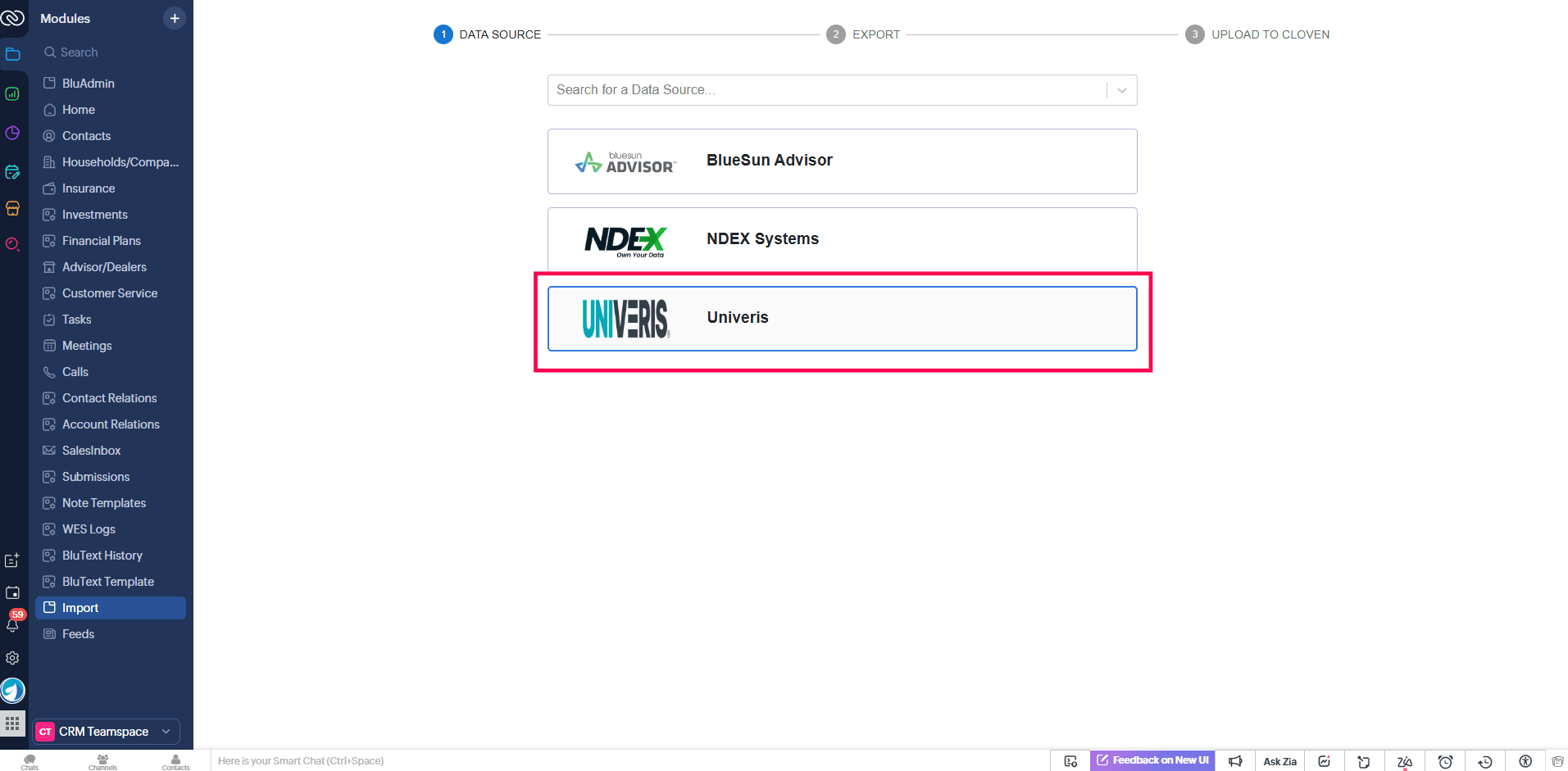Click the announcements megaphone icon

point(1235,761)
